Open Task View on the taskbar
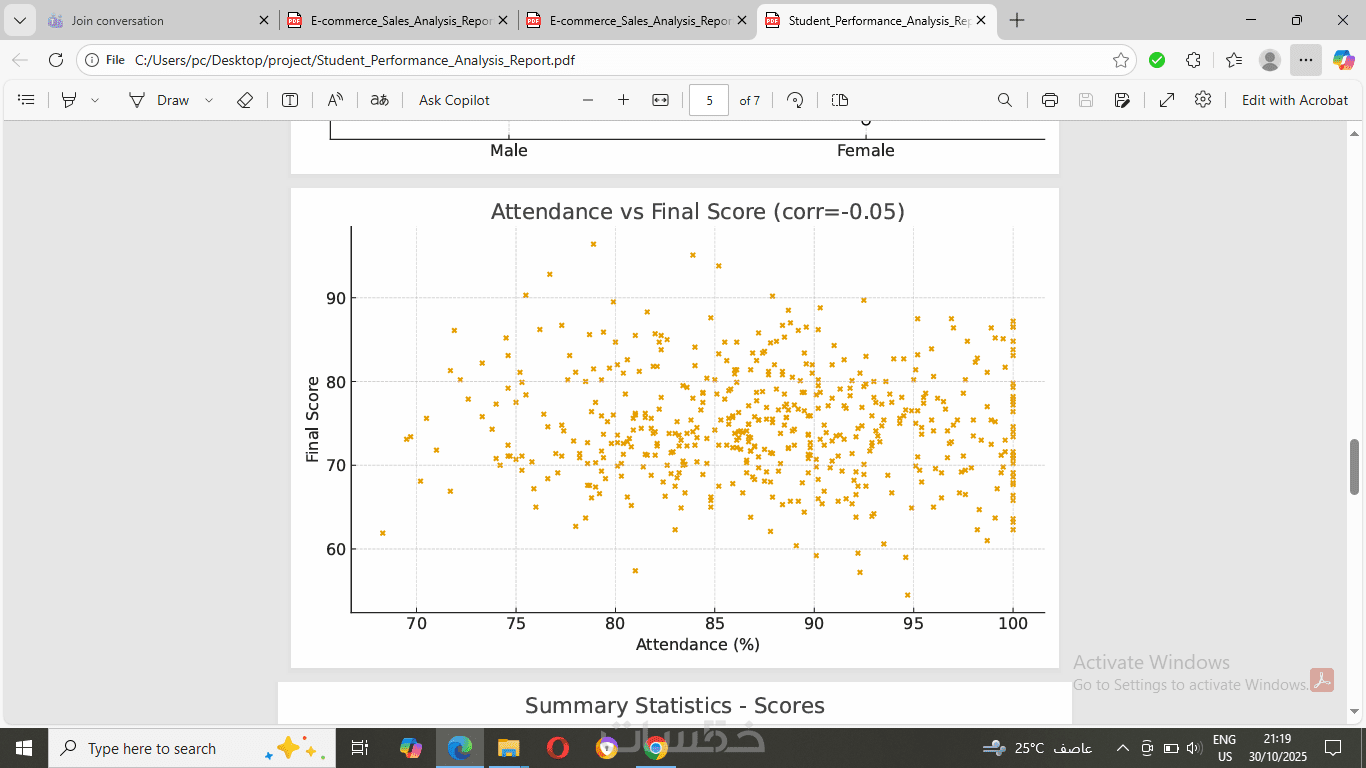1366x768 pixels. [359, 748]
